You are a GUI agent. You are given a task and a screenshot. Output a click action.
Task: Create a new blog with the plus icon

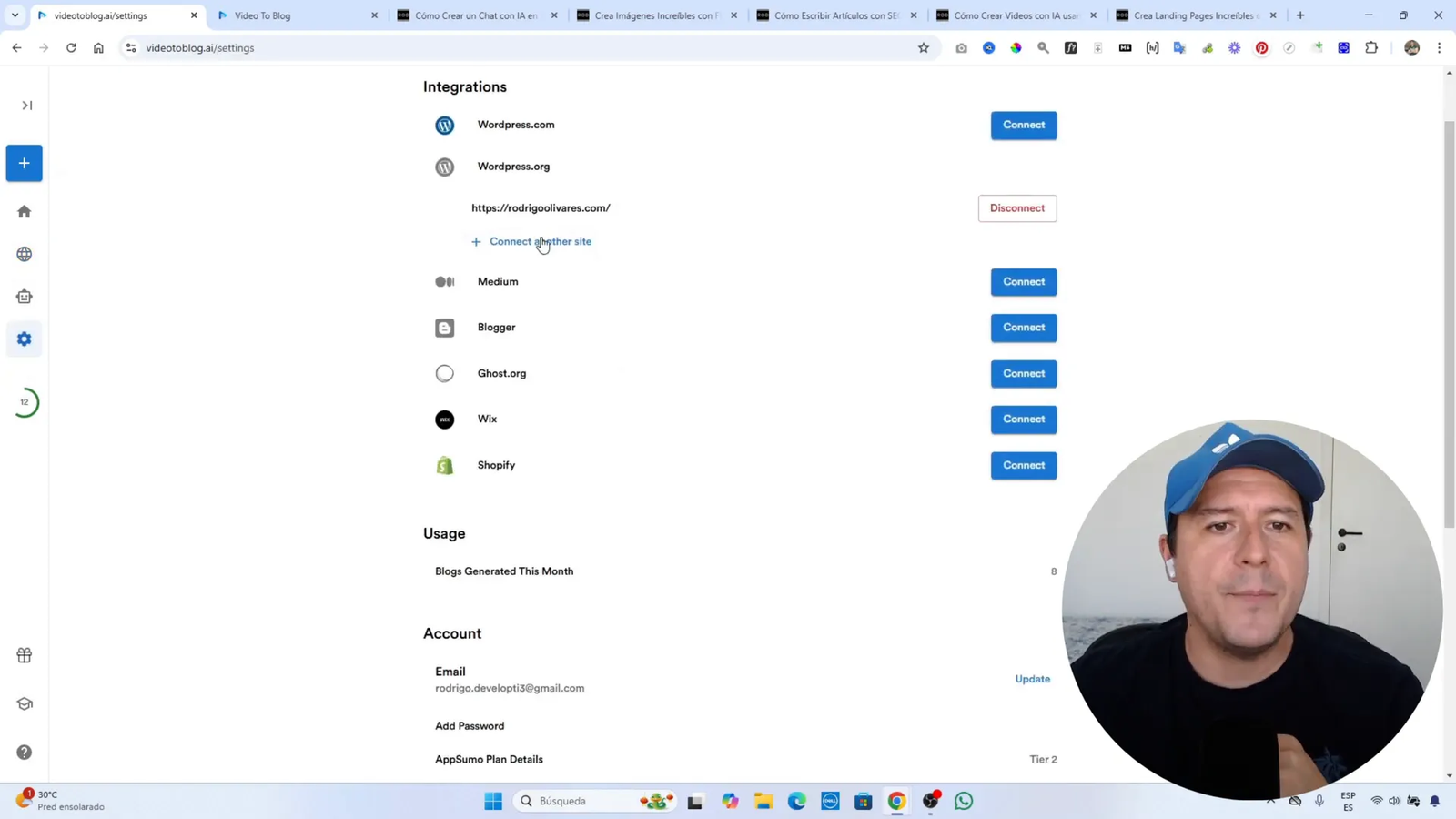coord(24,163)
